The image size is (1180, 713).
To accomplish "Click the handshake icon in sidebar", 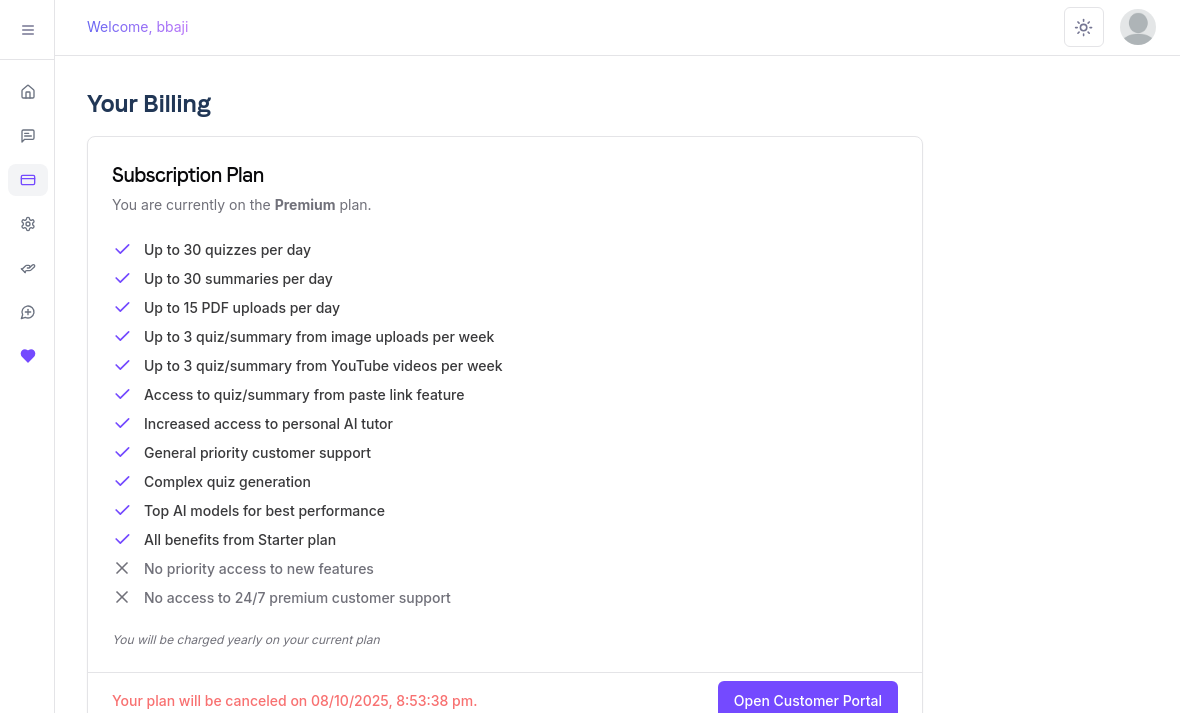I will click(28, 268).
